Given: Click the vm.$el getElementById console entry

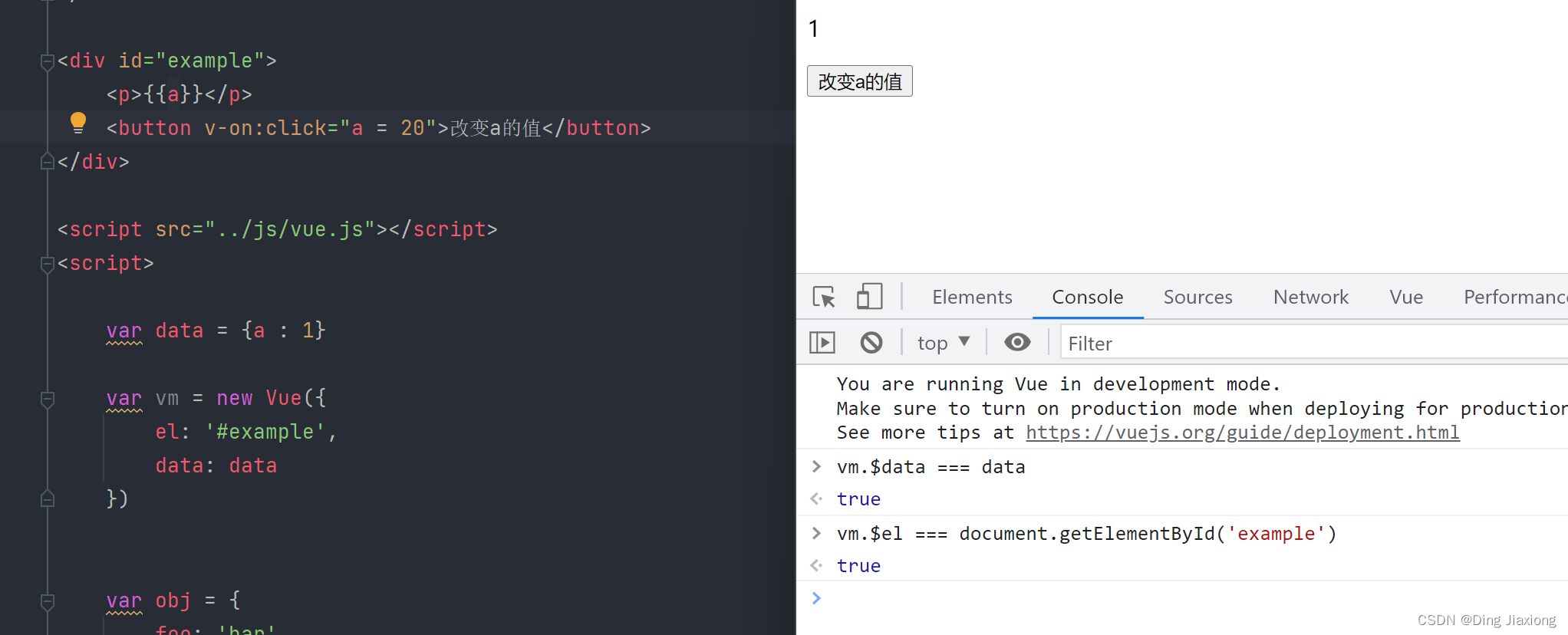Looking at the screenshot, I should click(1086, 534).
